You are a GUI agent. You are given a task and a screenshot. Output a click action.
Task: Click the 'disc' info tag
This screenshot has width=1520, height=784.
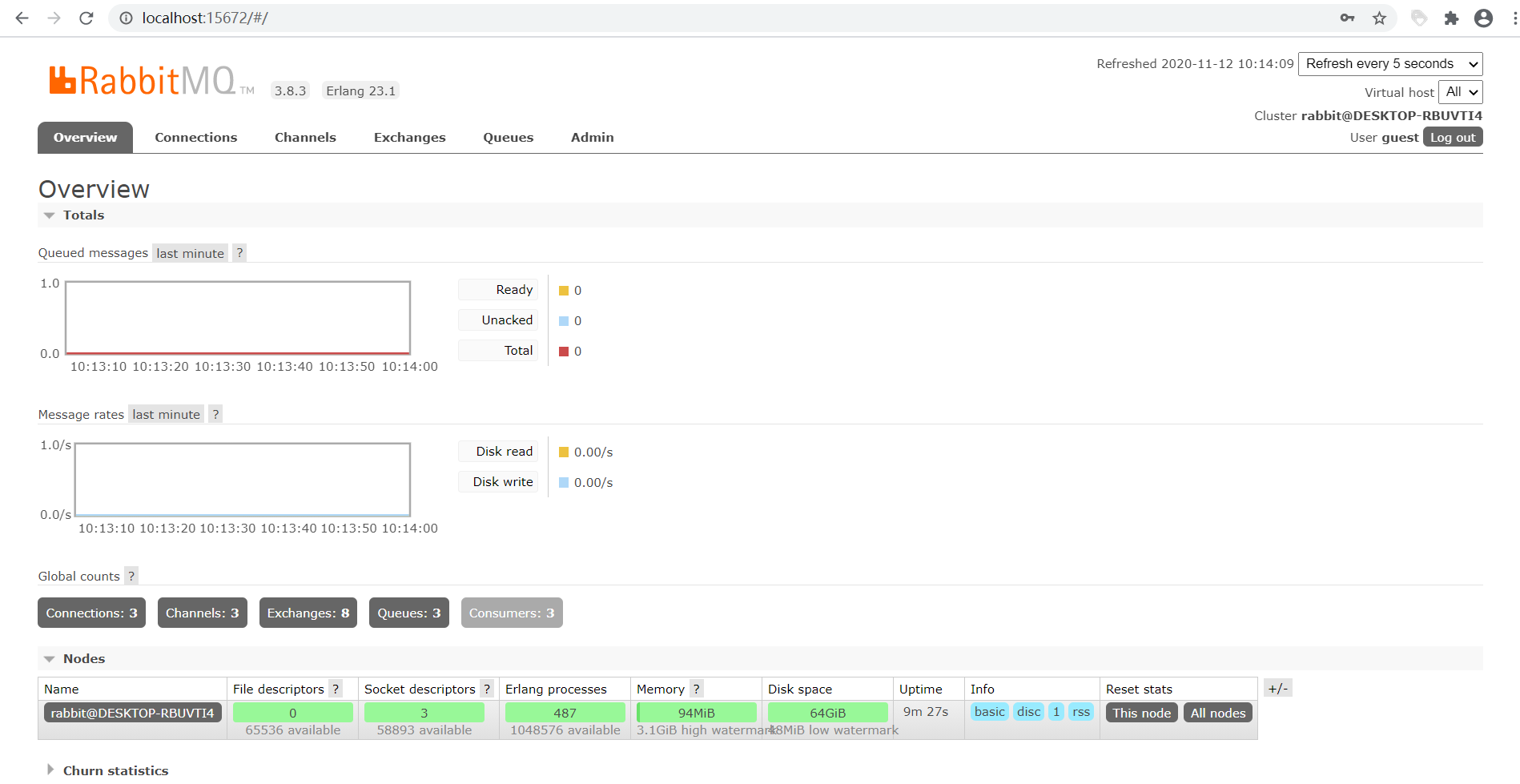1029,712
